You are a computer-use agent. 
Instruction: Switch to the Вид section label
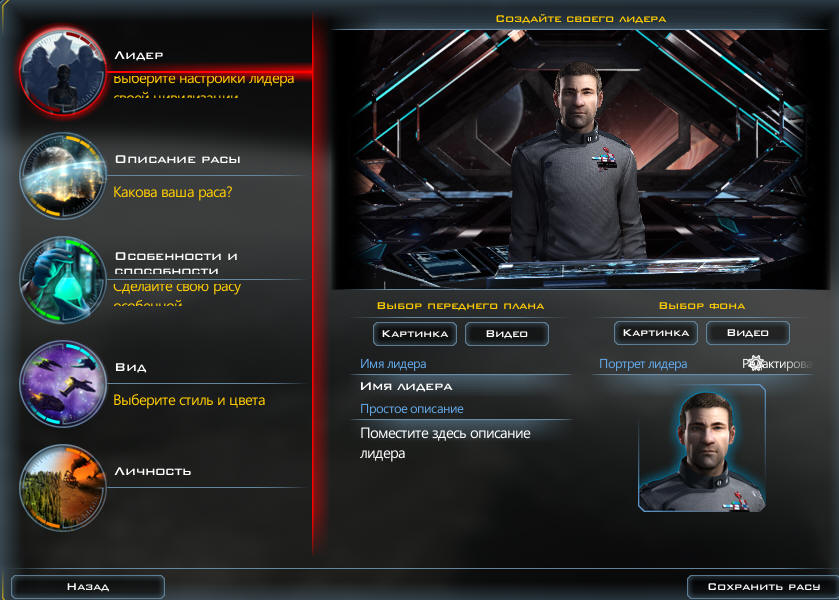tap(131, 367)
